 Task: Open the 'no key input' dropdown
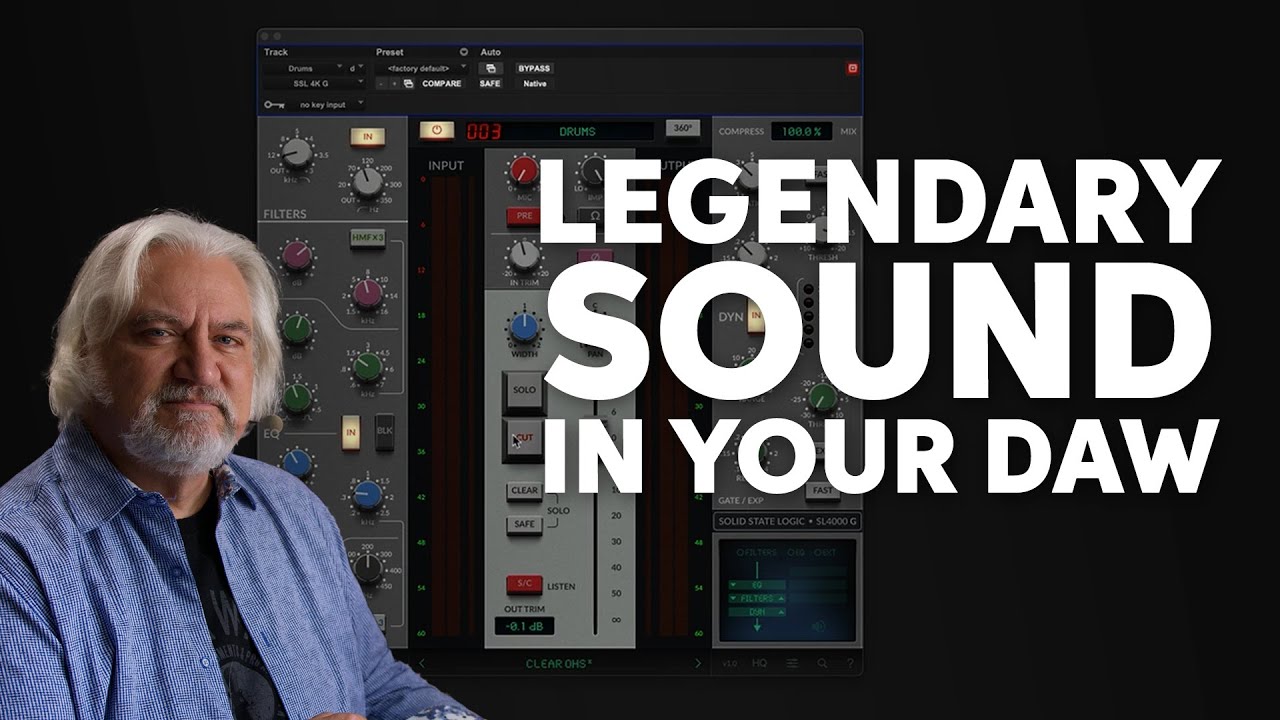326,104
